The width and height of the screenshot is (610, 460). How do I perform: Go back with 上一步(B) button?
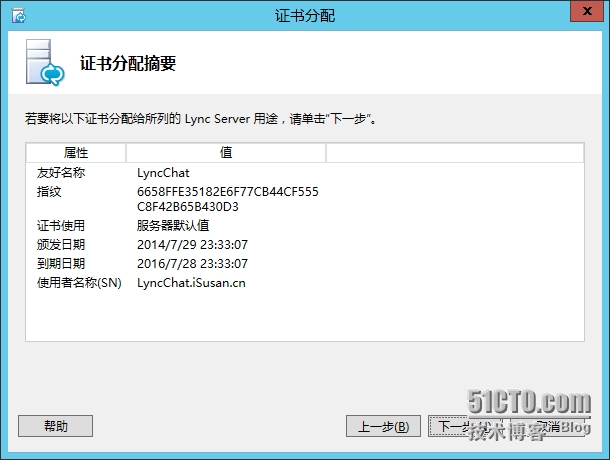(x=383, y=426)
